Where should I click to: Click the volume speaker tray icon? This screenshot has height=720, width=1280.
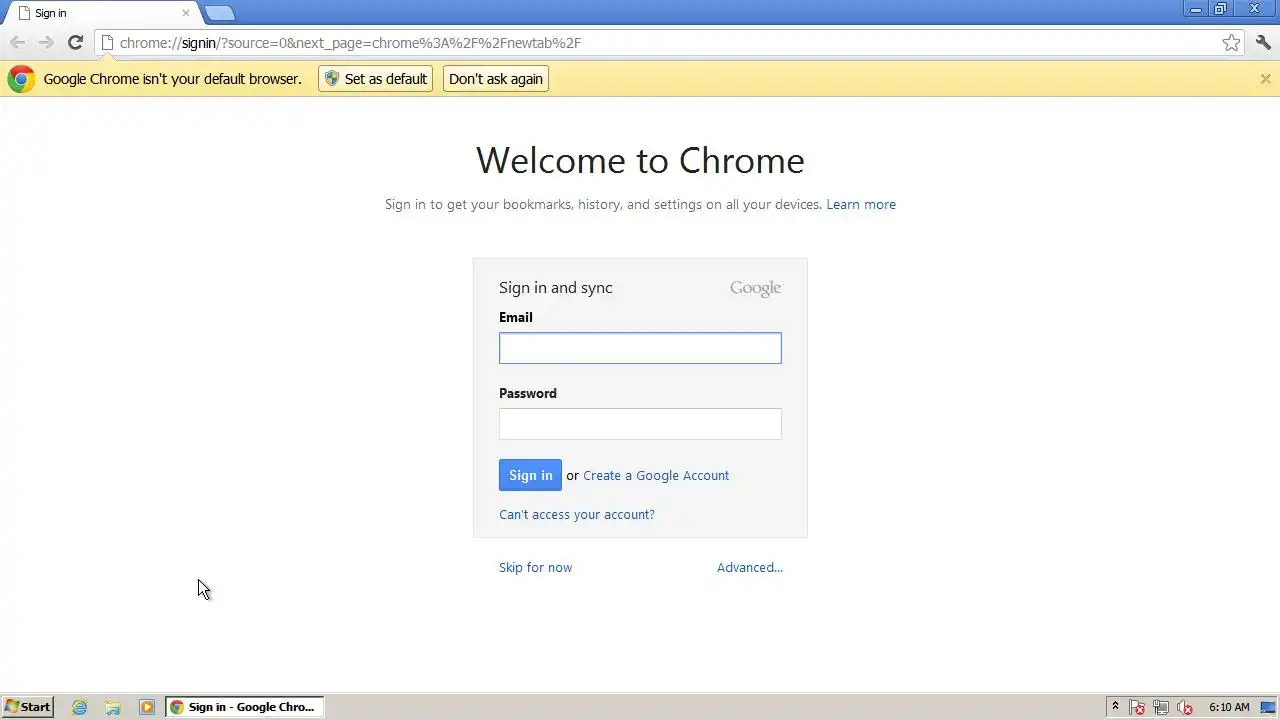[1185, 707]
